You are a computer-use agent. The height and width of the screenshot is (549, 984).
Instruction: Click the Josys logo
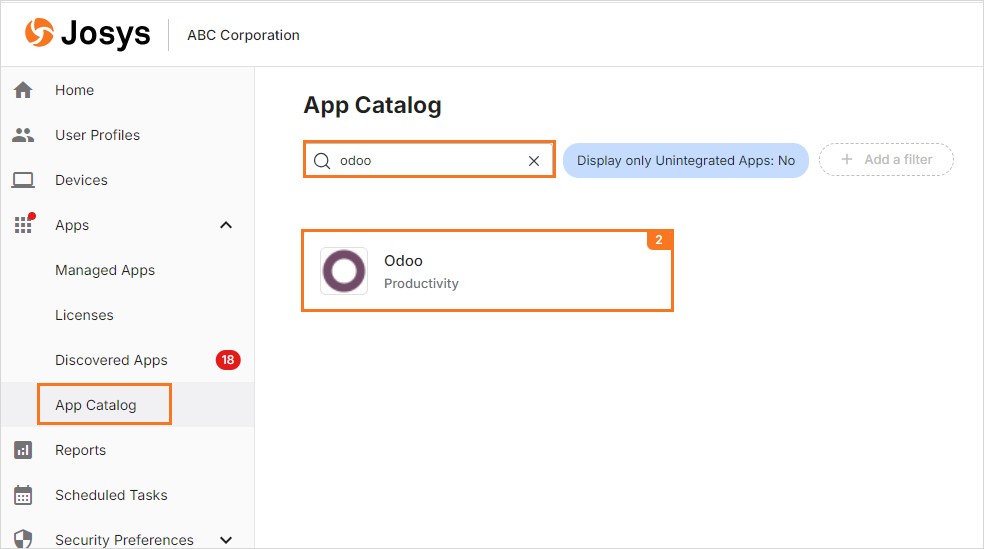[87, 33]
